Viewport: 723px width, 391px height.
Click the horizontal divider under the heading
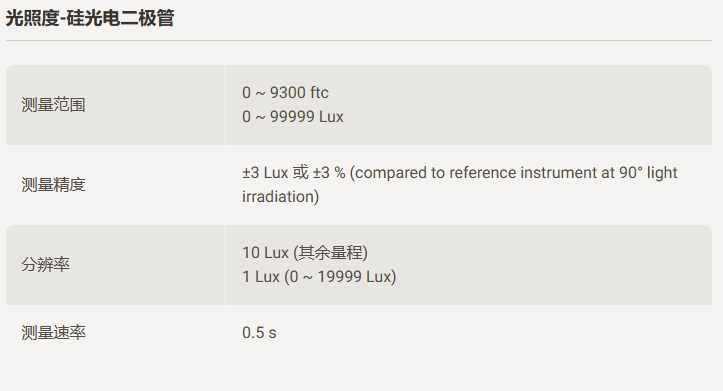point(359,41)
